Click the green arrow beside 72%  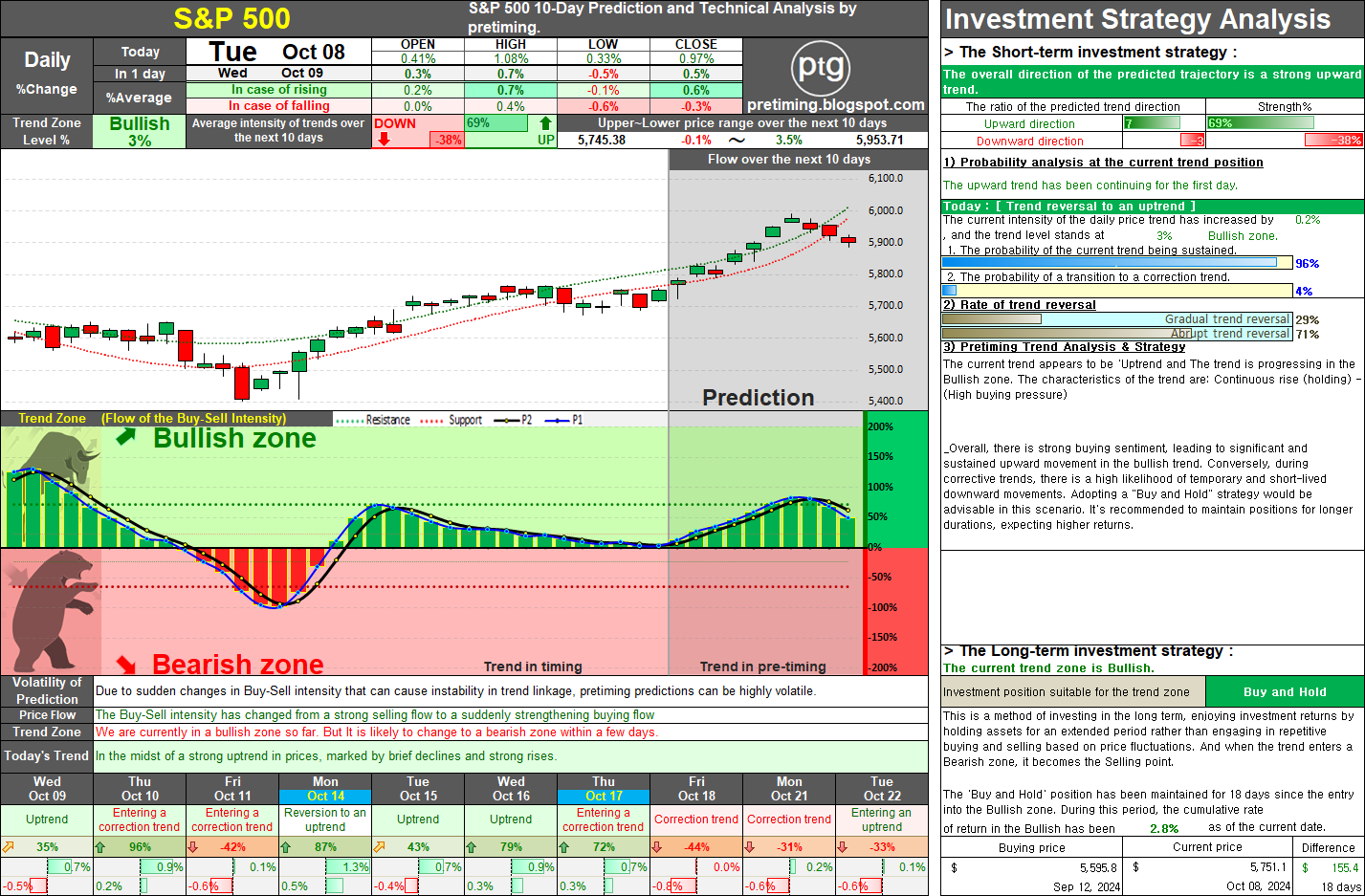coord(564,847)
